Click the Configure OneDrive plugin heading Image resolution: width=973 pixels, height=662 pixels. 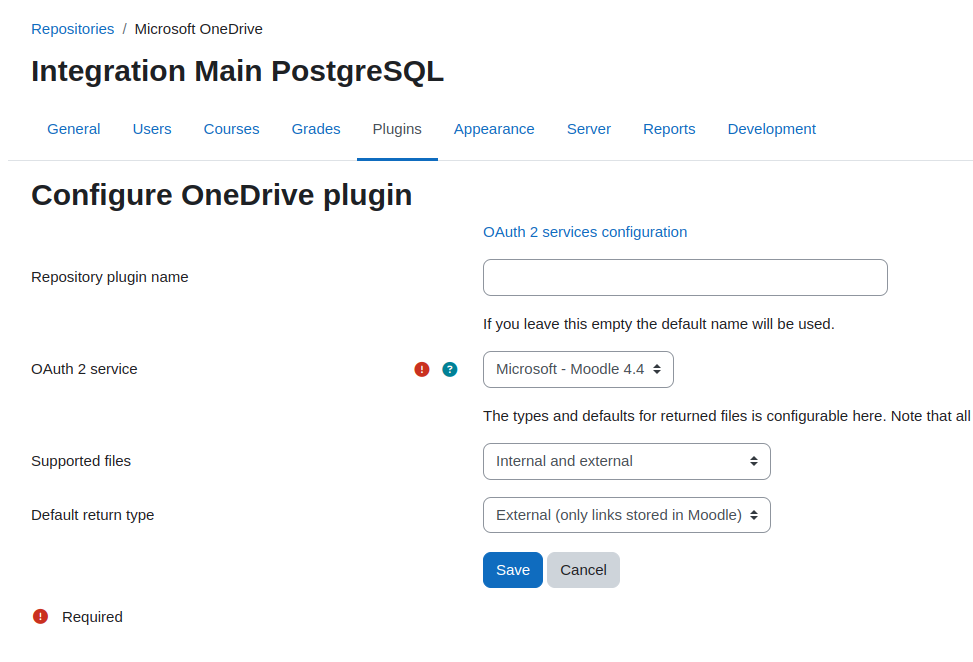coord(222,195)
